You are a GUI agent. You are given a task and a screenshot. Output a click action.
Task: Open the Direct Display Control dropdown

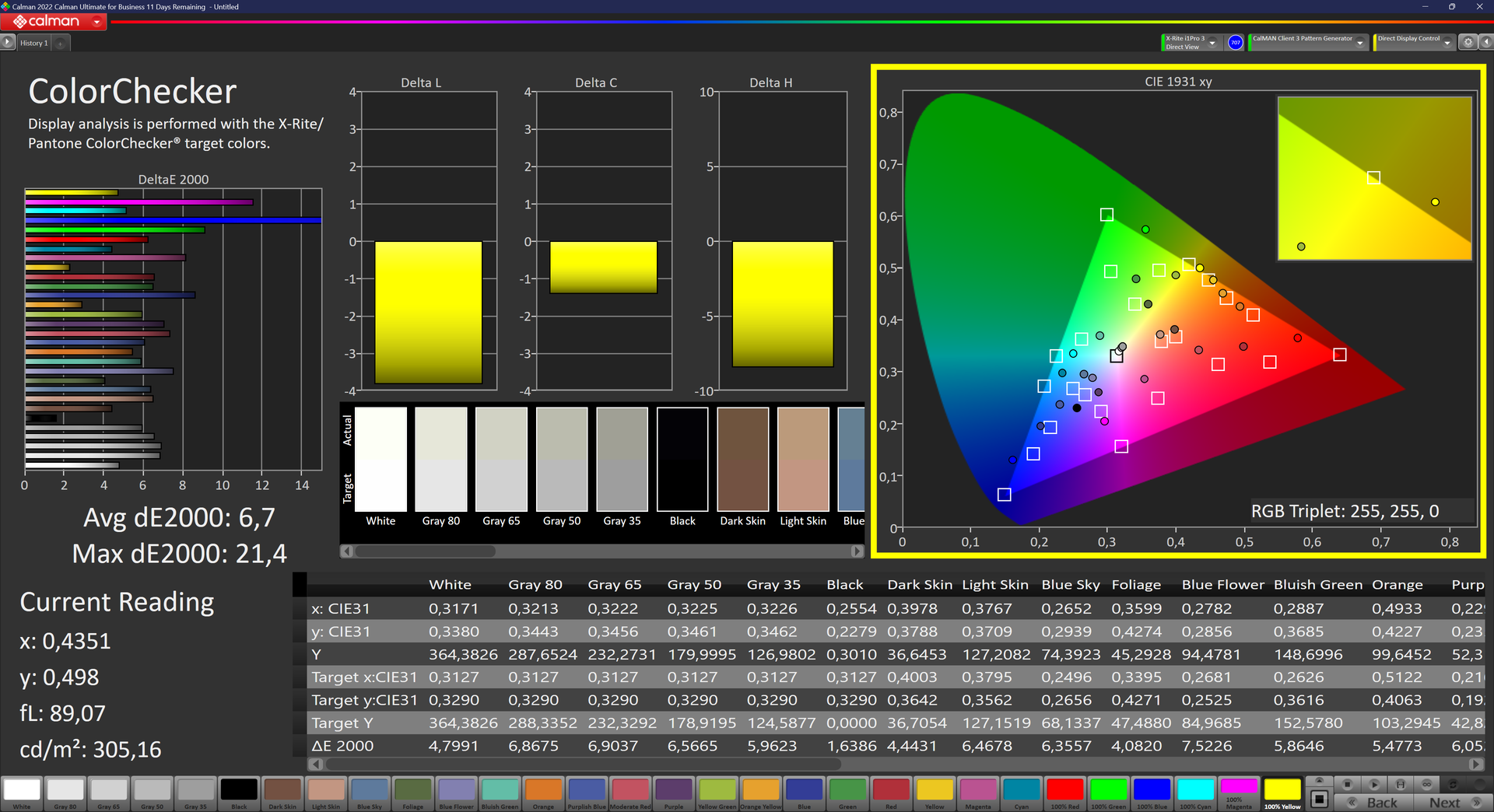click(x=1447, y=44)
